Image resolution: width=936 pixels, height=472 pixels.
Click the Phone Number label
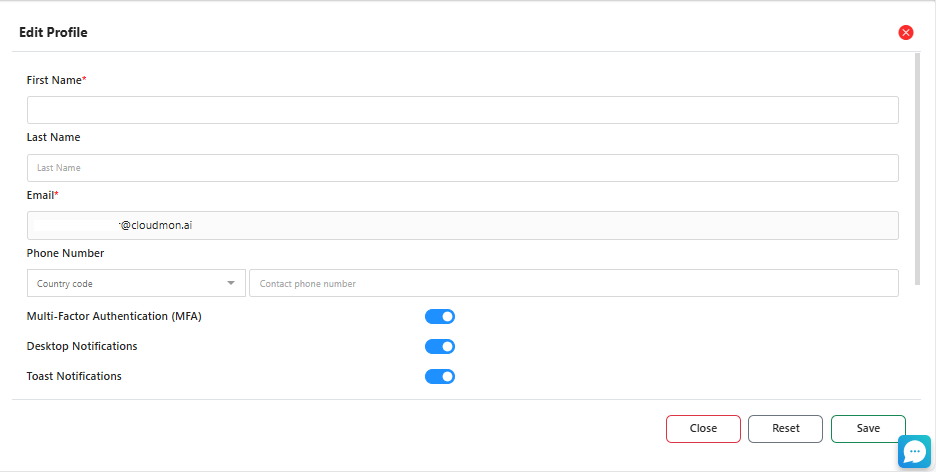click(x=65, y=254)
